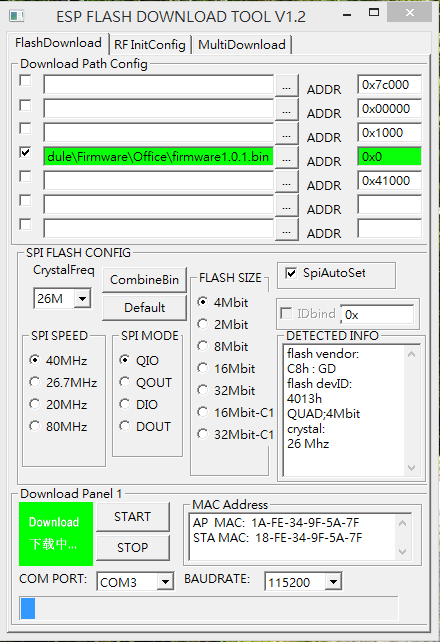
Task: Open the COM PORT dropdown
Action: tap(165, 581)
